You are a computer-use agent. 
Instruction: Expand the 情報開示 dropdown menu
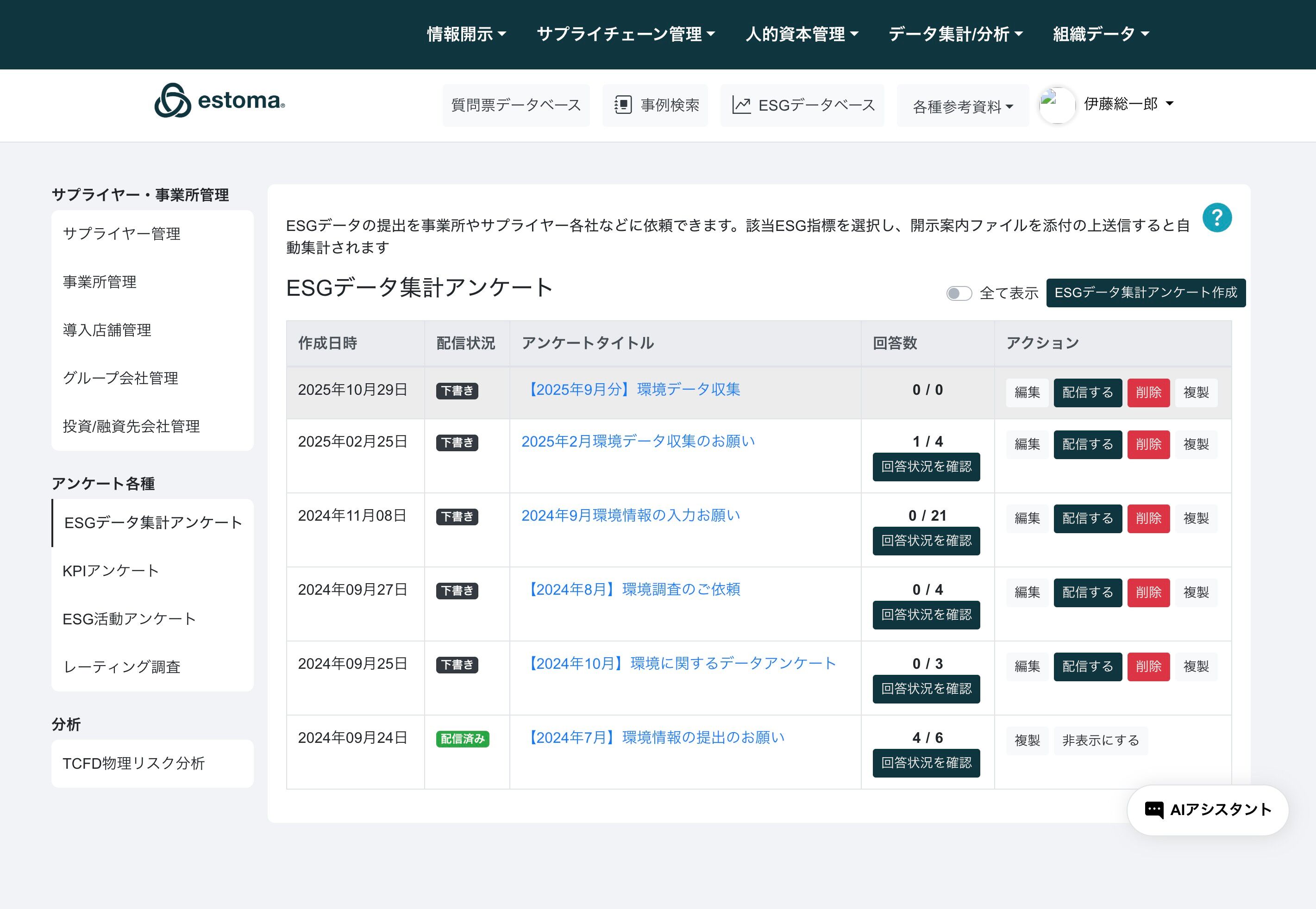(x=467, y=34)
